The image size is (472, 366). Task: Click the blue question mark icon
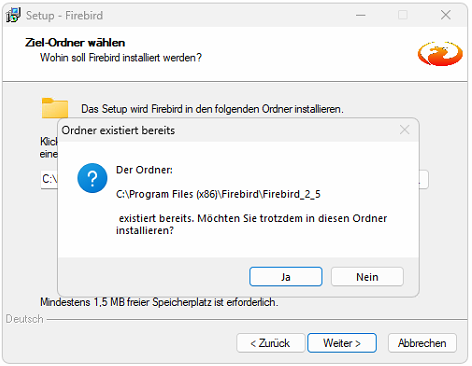92,178
